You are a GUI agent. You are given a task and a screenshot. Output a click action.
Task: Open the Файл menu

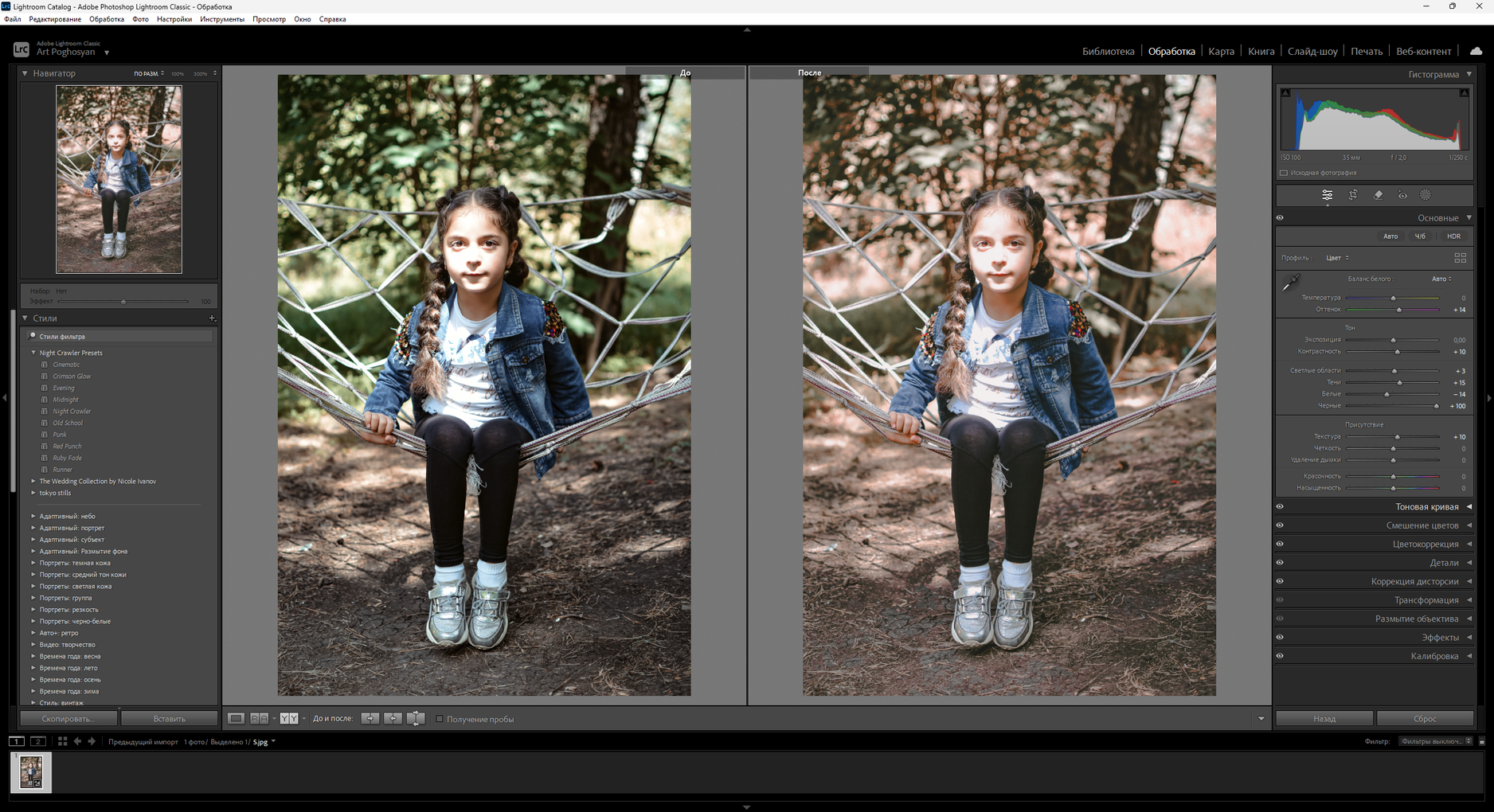coord(13,19)
